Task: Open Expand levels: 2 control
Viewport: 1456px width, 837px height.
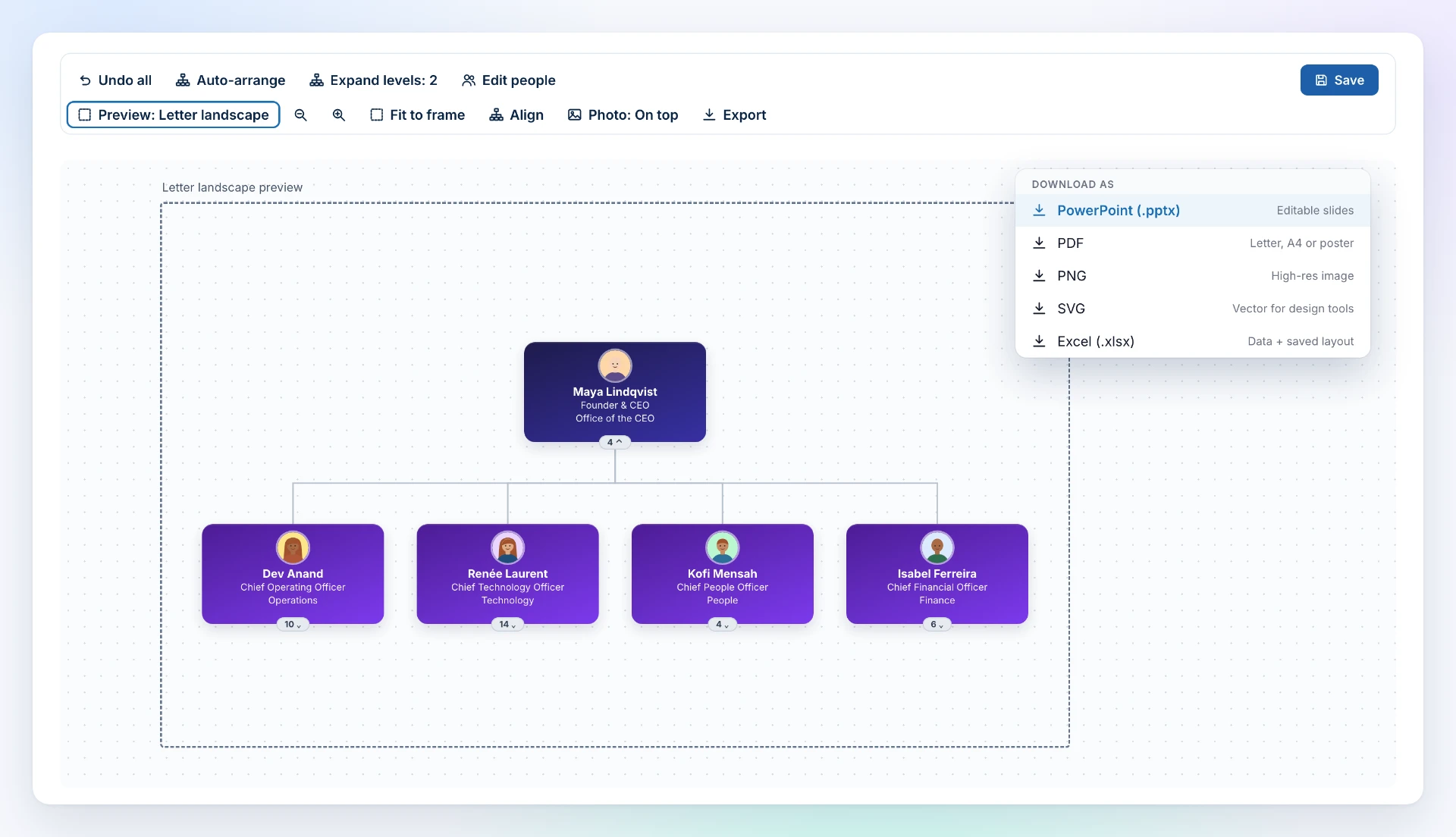Action: [x=373, y=80]
